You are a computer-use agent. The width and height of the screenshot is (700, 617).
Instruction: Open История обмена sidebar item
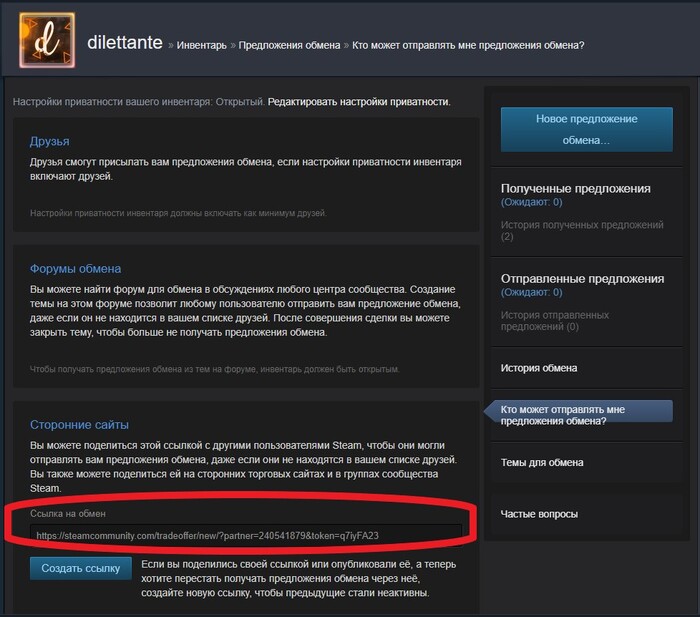(539, 368)
